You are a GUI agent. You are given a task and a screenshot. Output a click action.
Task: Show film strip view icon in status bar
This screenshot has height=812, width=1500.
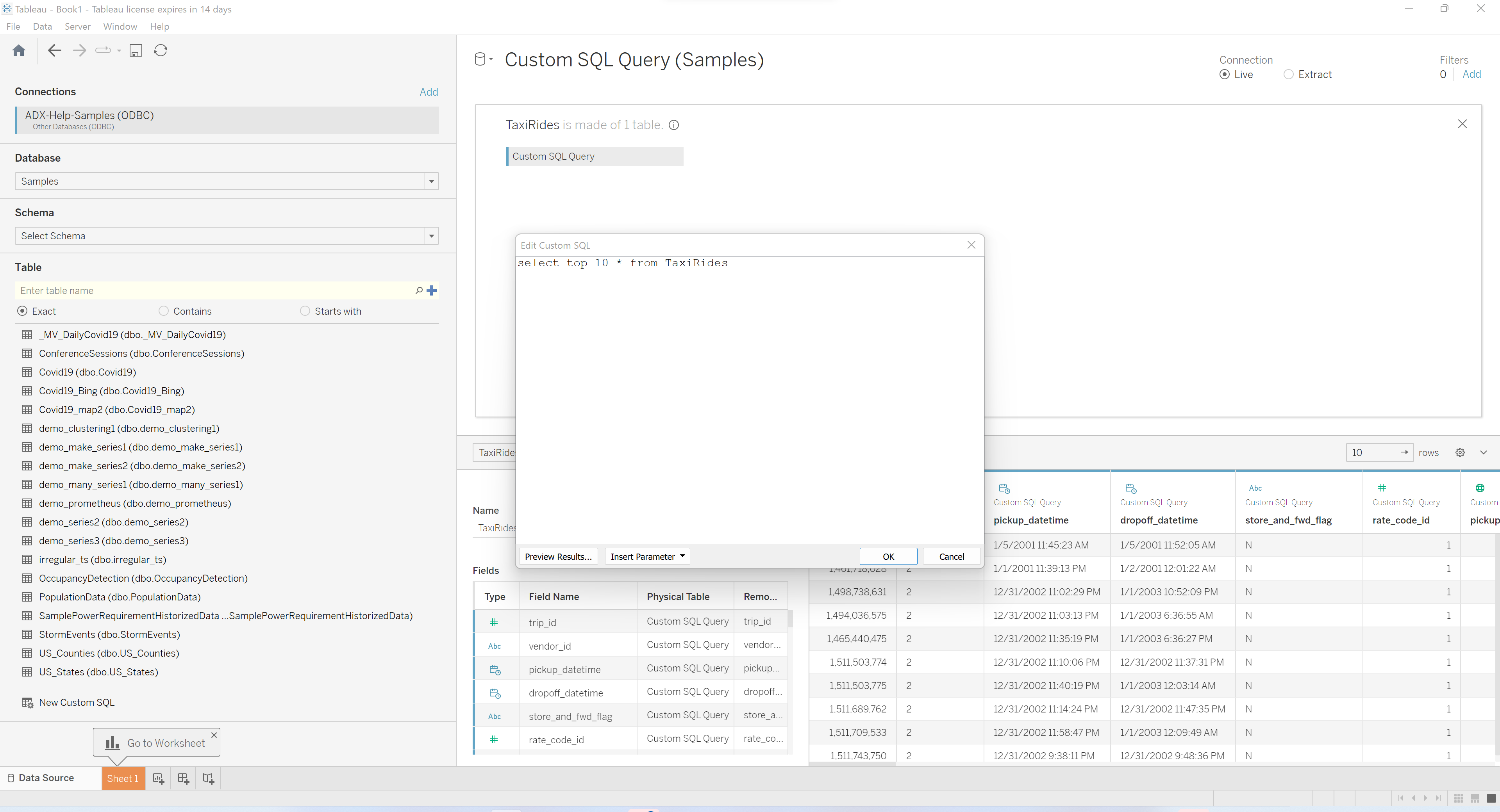coord(1474,798)
